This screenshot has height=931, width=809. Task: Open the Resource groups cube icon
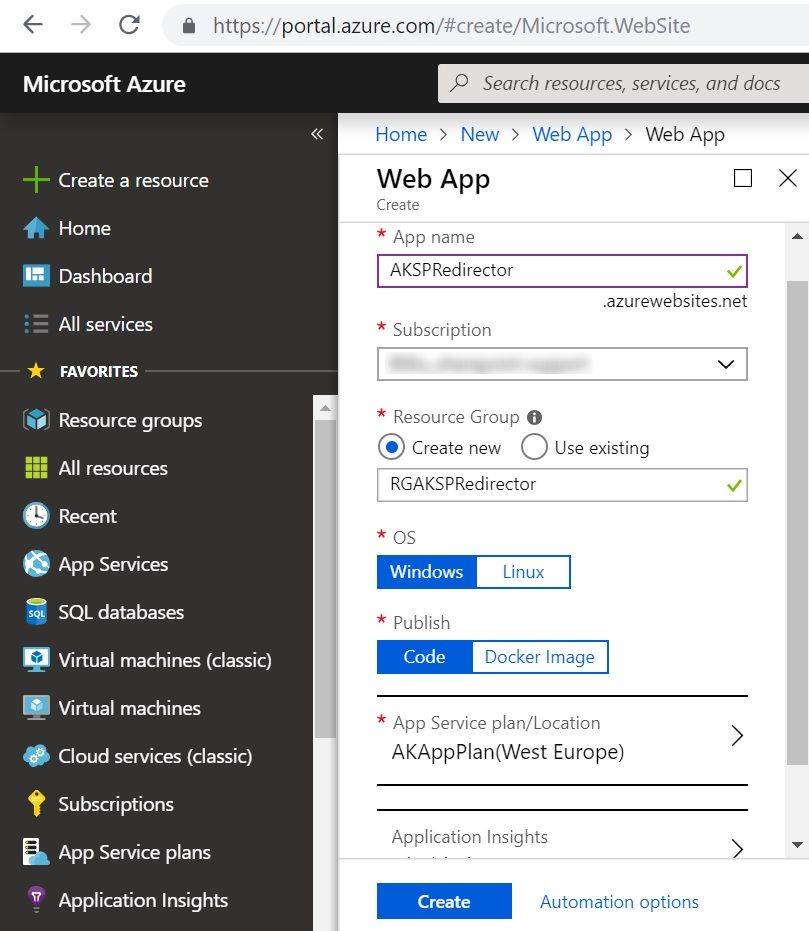tap(36, 420)
